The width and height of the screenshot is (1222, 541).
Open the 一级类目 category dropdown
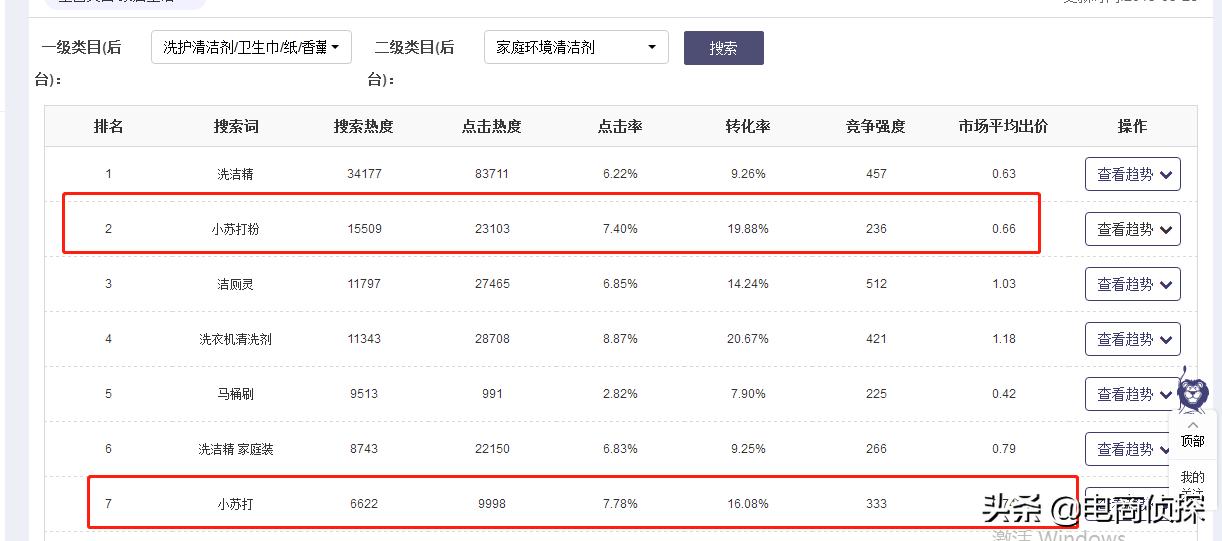click(x=251, y=47)
